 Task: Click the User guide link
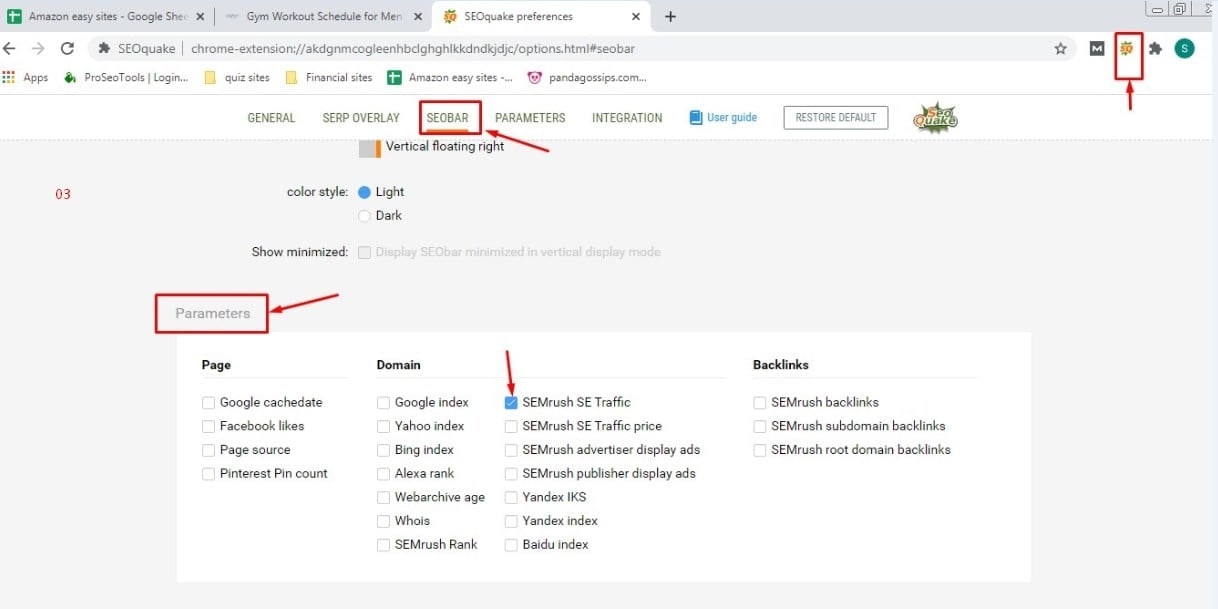coord(732,117)
